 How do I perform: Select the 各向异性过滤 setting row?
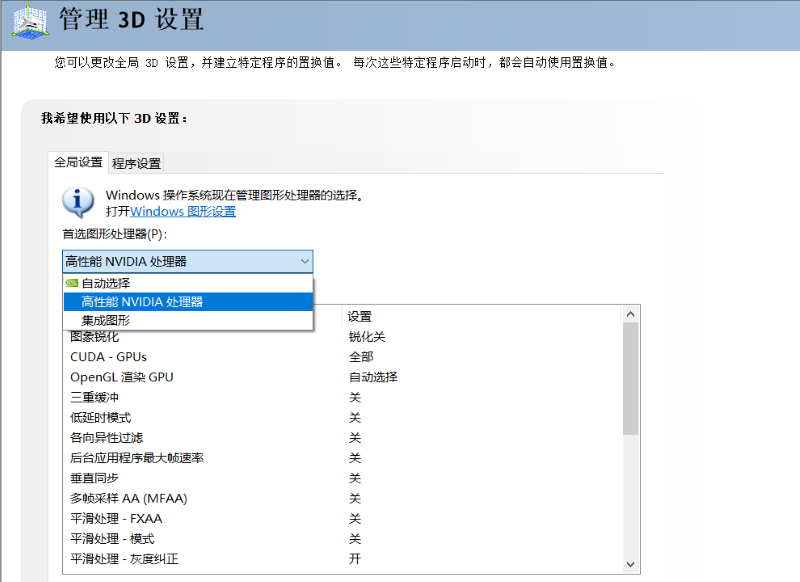coord(342,438)
